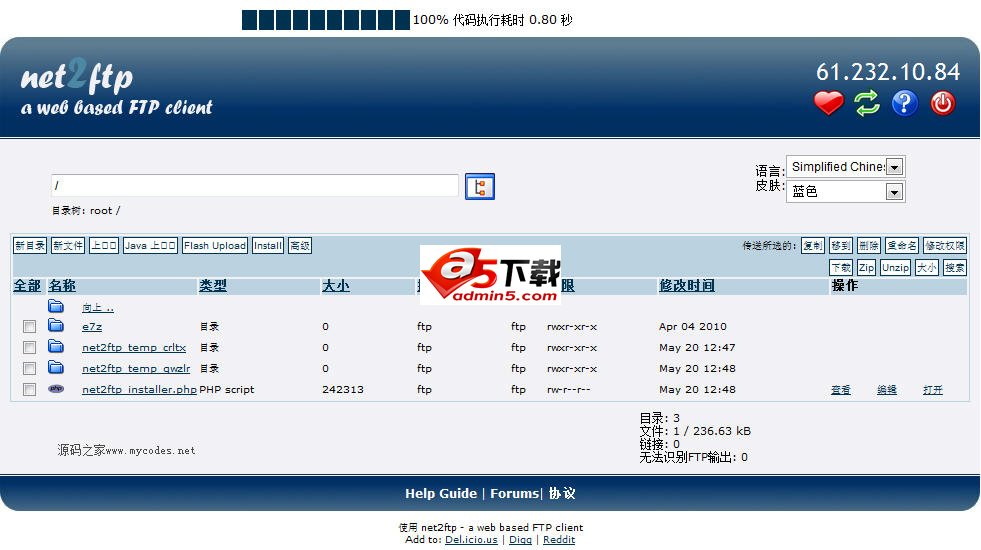Click the 复制 copy button
The image size is (981, 550).
pos(813,246)
